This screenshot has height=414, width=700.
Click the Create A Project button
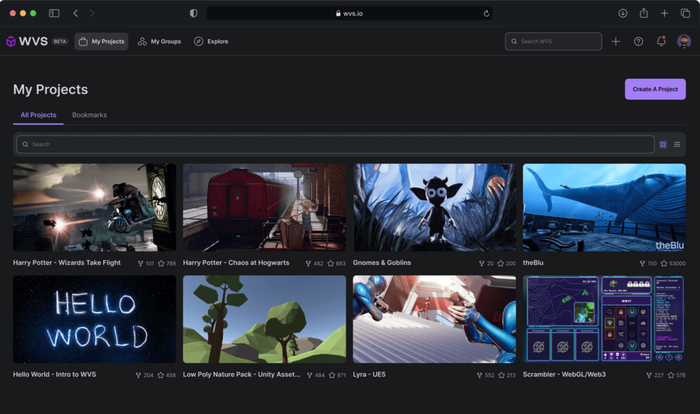pos(655,89)
